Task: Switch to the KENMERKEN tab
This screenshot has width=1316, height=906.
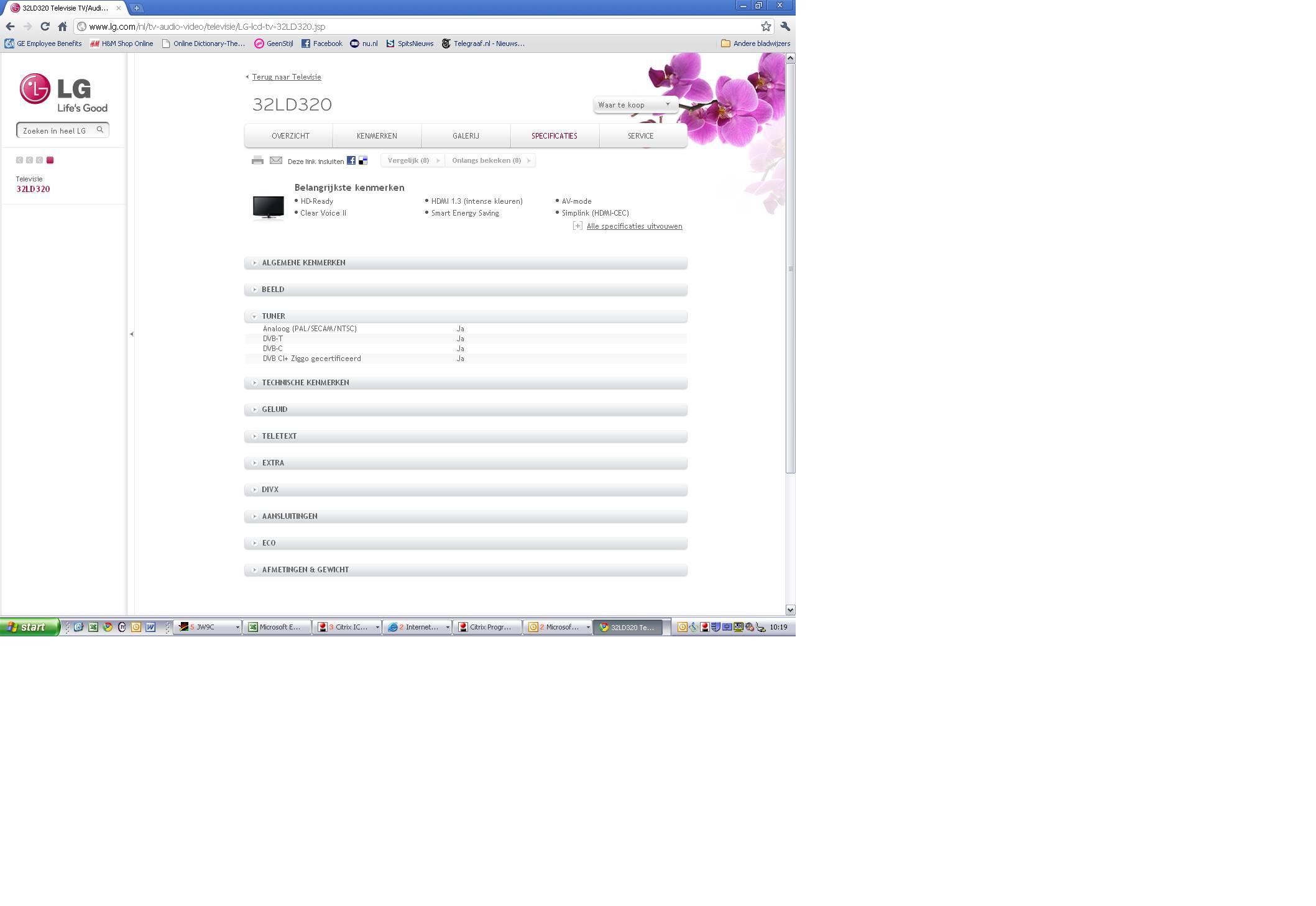Action: click(377, 135)
